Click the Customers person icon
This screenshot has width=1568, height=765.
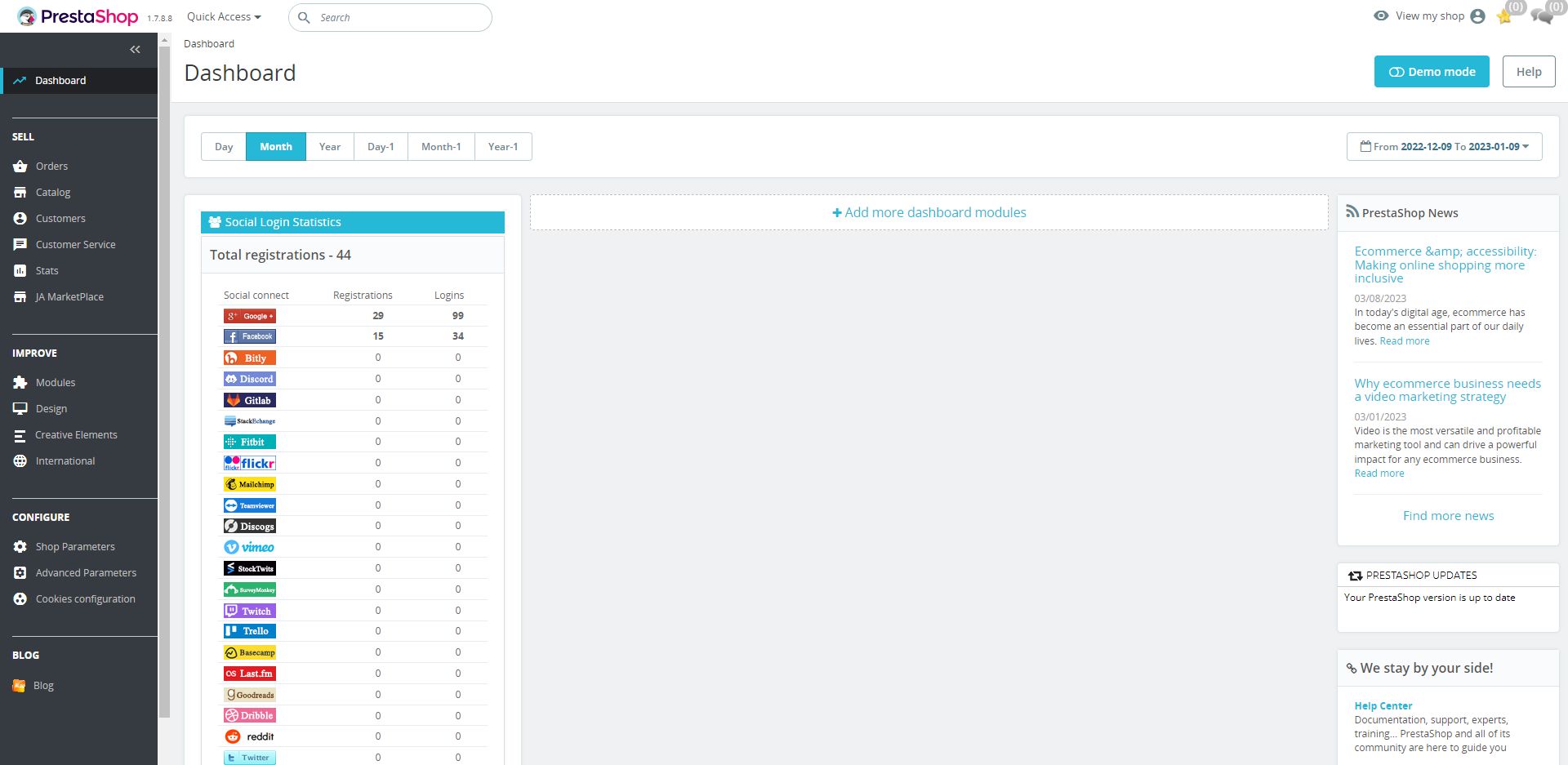tap(20, 219)
